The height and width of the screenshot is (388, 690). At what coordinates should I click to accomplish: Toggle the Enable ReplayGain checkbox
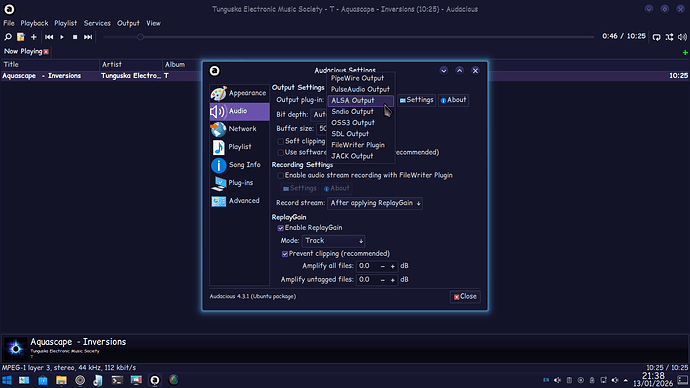281,228
